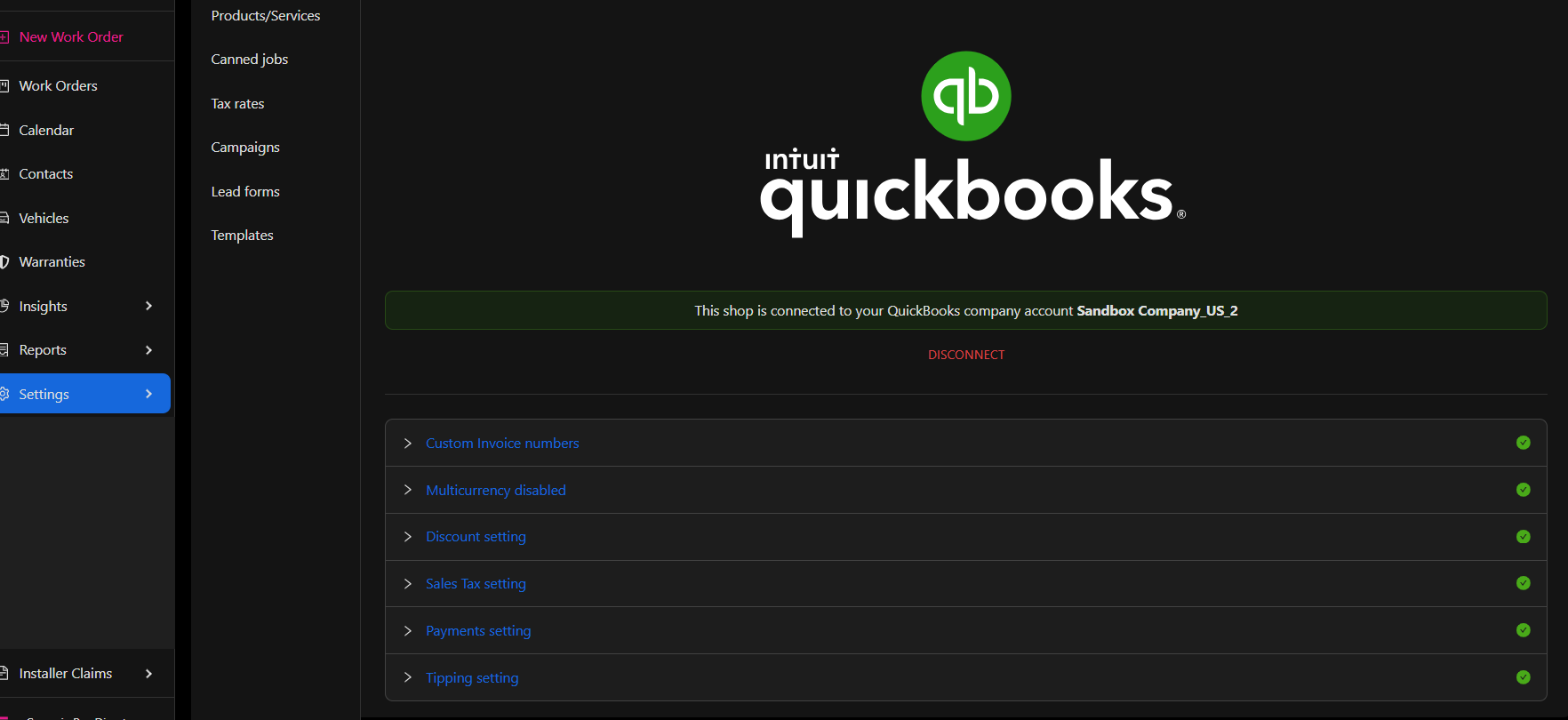Click the Sandbox Company_US_2 account name

click(1157, 311)
